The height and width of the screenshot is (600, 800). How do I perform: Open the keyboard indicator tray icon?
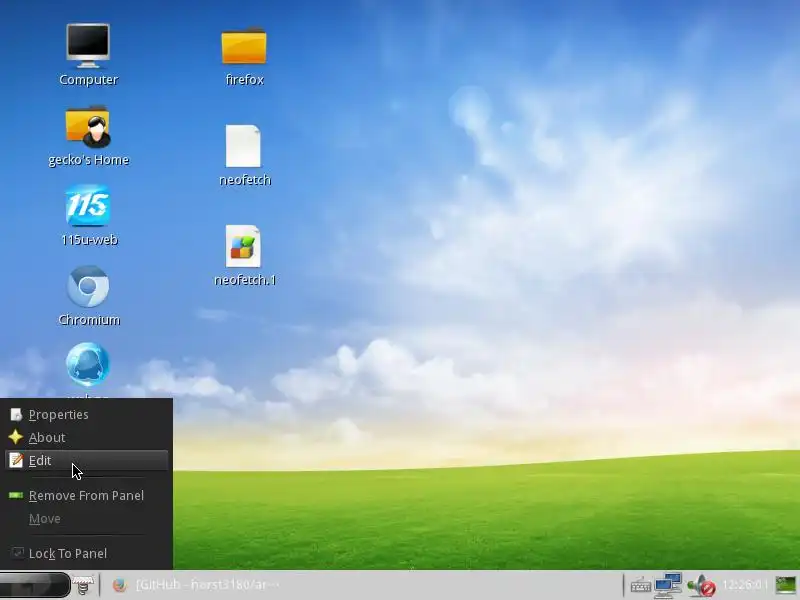pyautogui.click(x=640, y=586)
